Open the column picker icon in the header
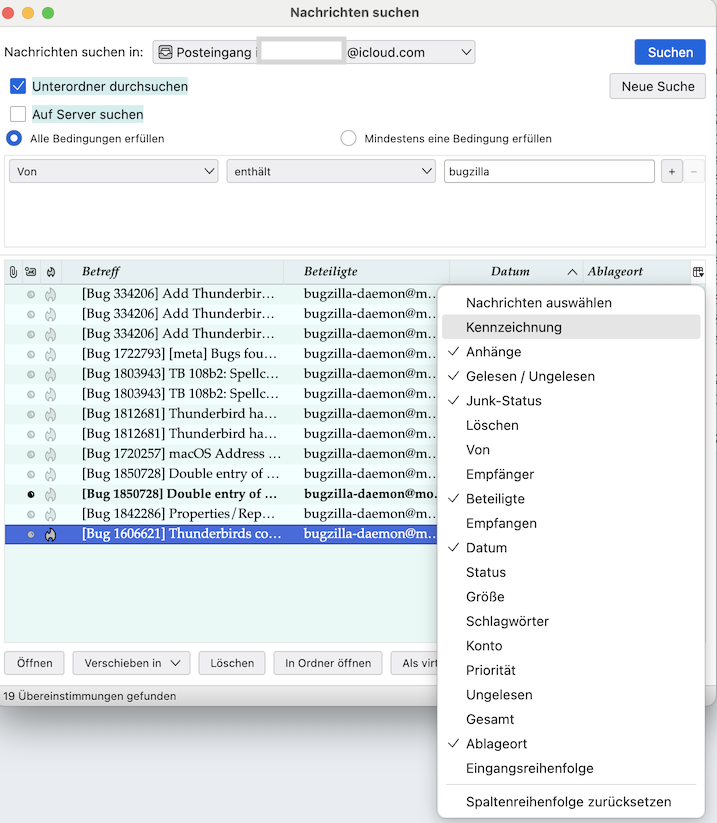 pyautogui.click(x=697, y=272)
